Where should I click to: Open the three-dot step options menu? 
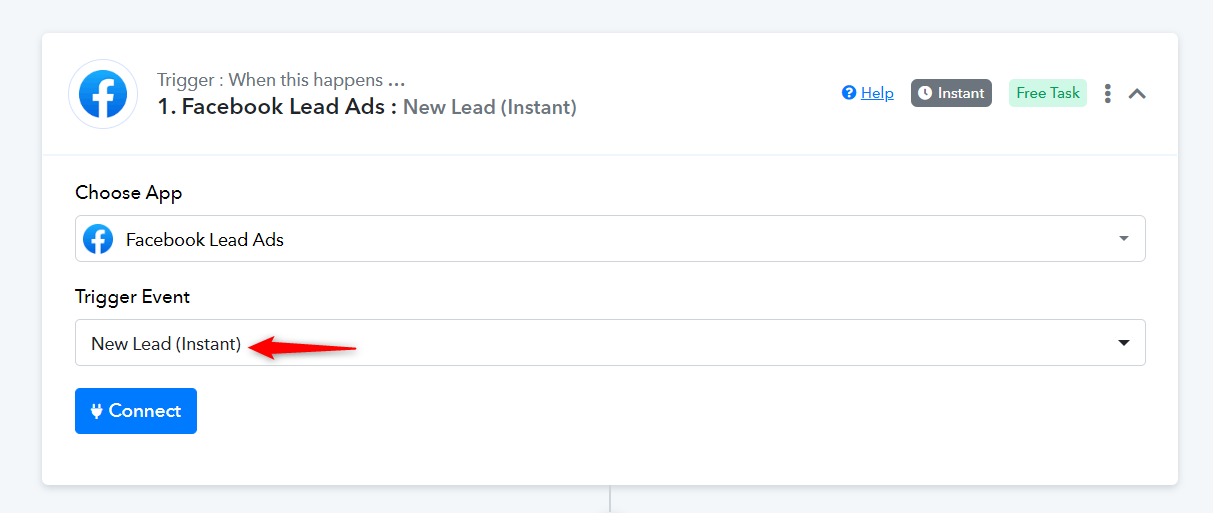point(1108,93)
